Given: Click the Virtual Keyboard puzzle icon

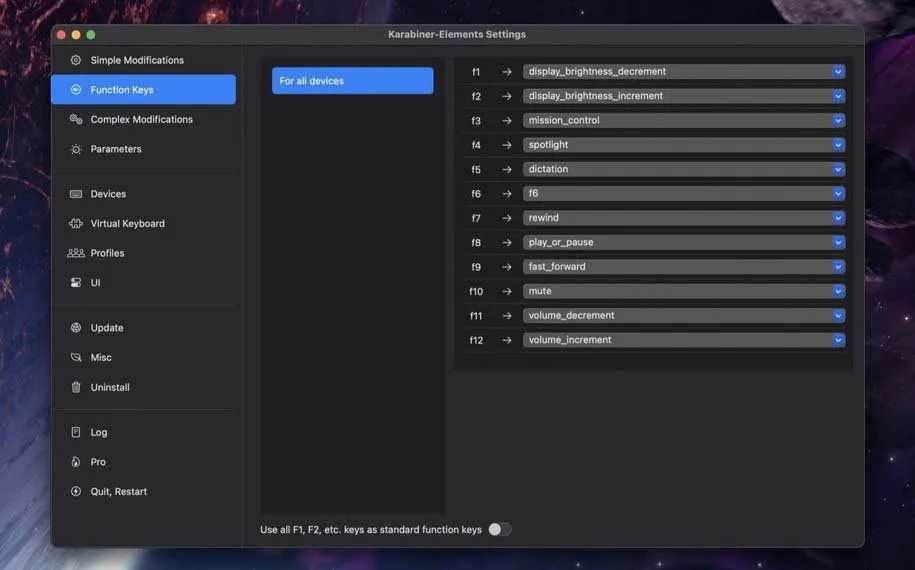Looking at the screenshot, I should tap(76, 224).
